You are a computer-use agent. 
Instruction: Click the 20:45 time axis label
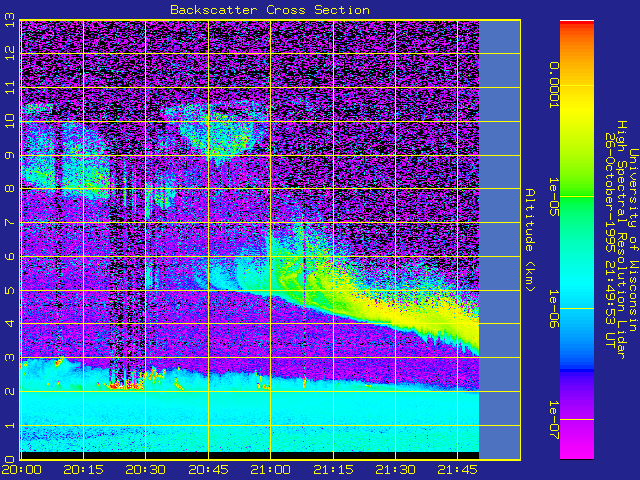tap(208, 470)
